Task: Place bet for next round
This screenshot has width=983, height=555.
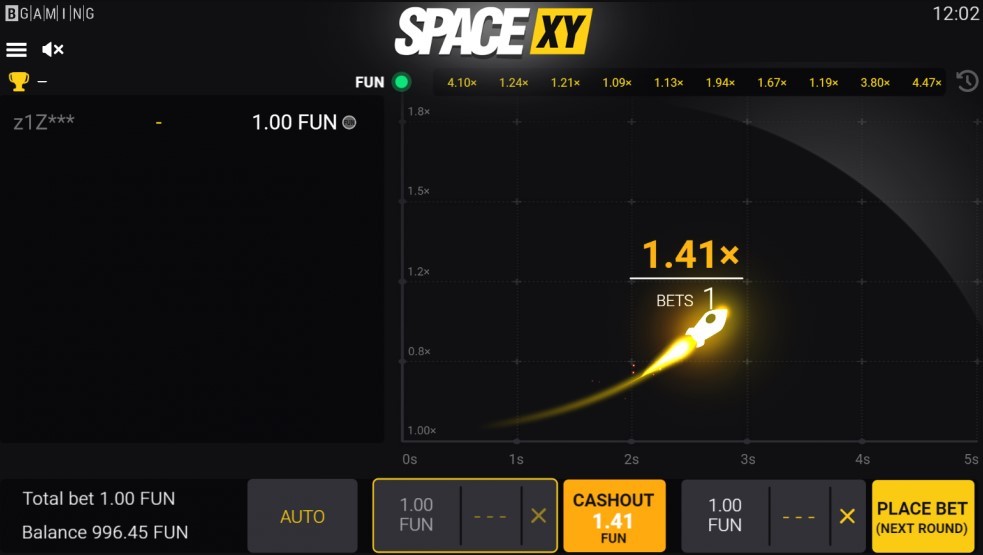Action: [x=922, y=516]
